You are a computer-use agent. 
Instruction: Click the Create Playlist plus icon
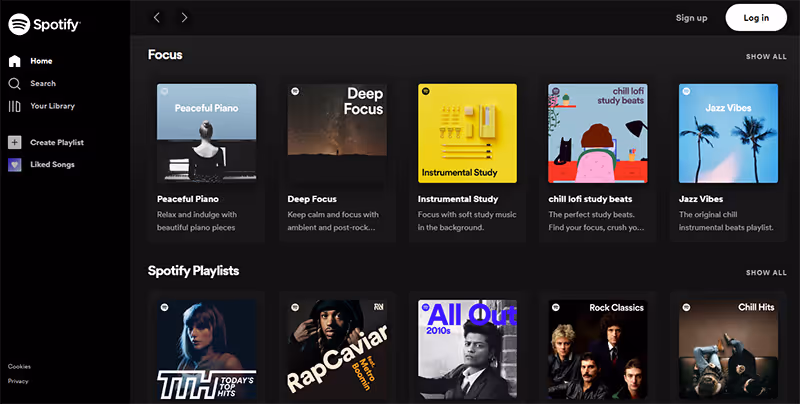click(x=14, y=142)
